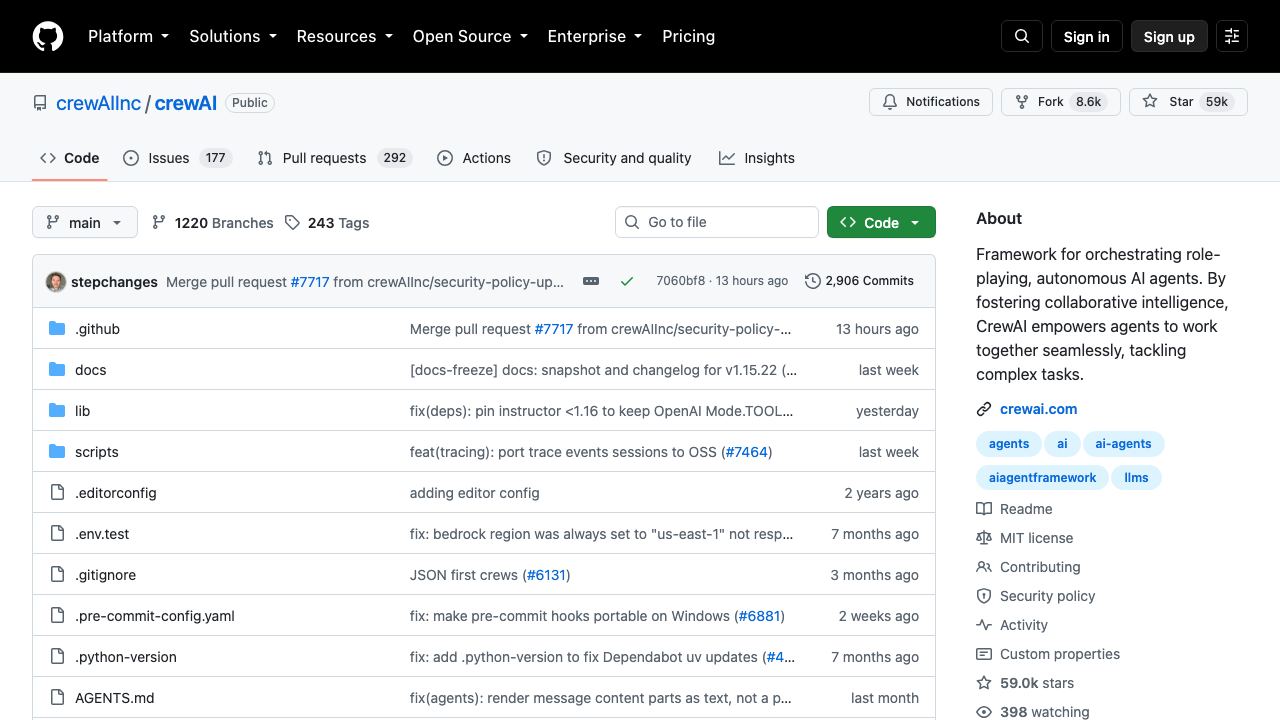Expand the Solutions menu

tap(232, 36)
